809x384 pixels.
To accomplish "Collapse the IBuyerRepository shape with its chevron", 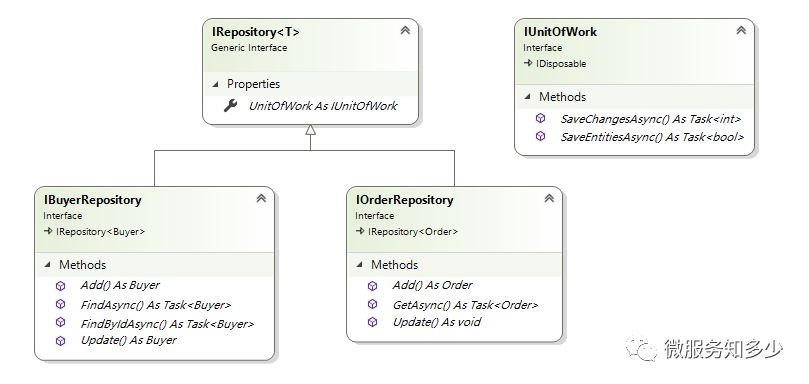I will 261,198.
